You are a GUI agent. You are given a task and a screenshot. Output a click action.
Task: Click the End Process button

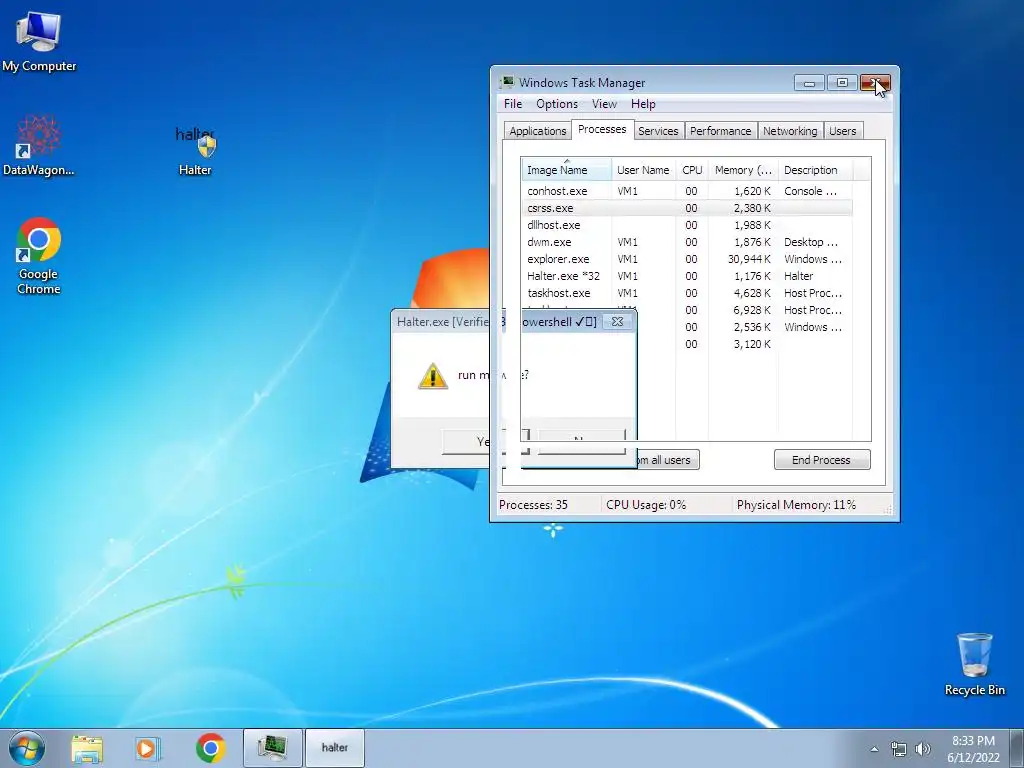coord(822,460)
